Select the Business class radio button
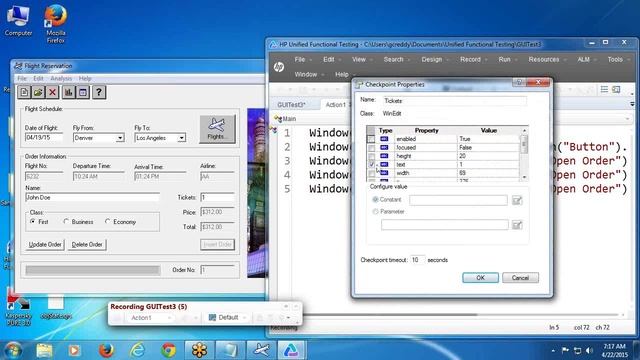The width and height of the screenshot is (640, 360). (x=66, y=221)
